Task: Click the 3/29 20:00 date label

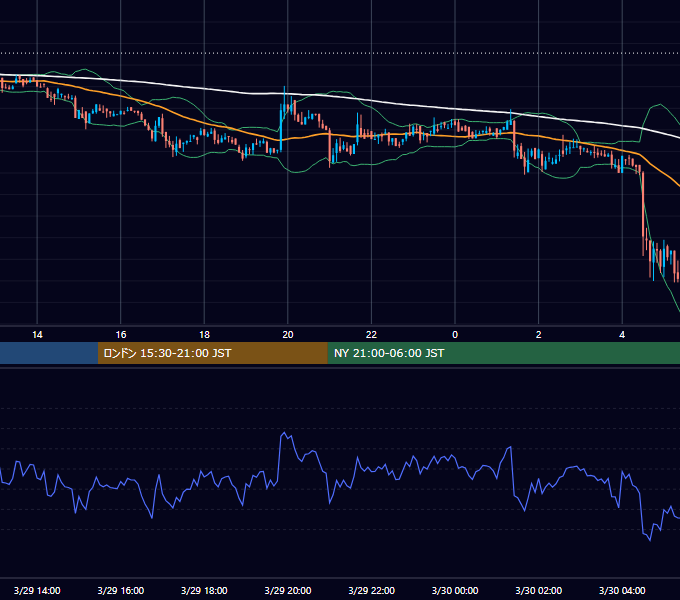Action: 288,590
